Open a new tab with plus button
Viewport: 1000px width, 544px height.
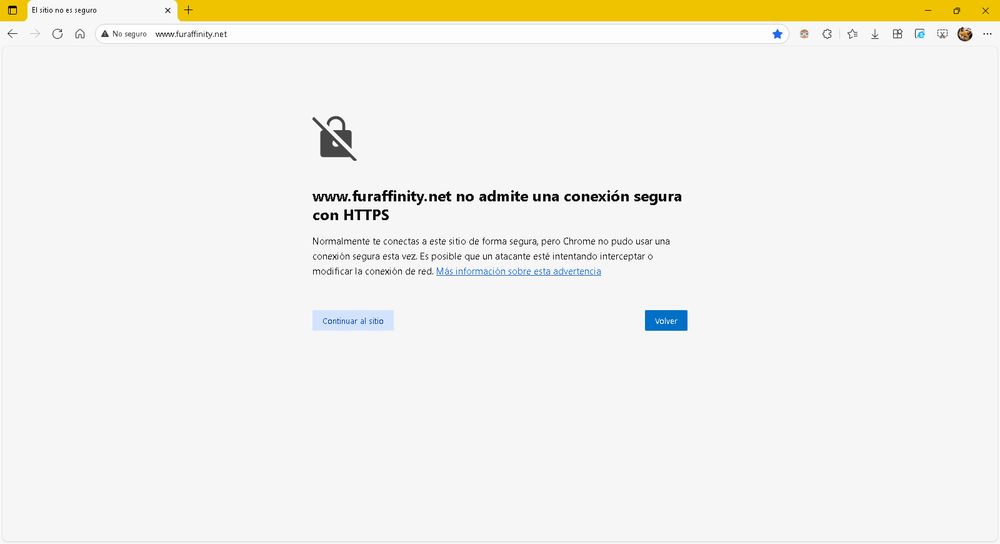pyautogui.click(x=188, y=10)
